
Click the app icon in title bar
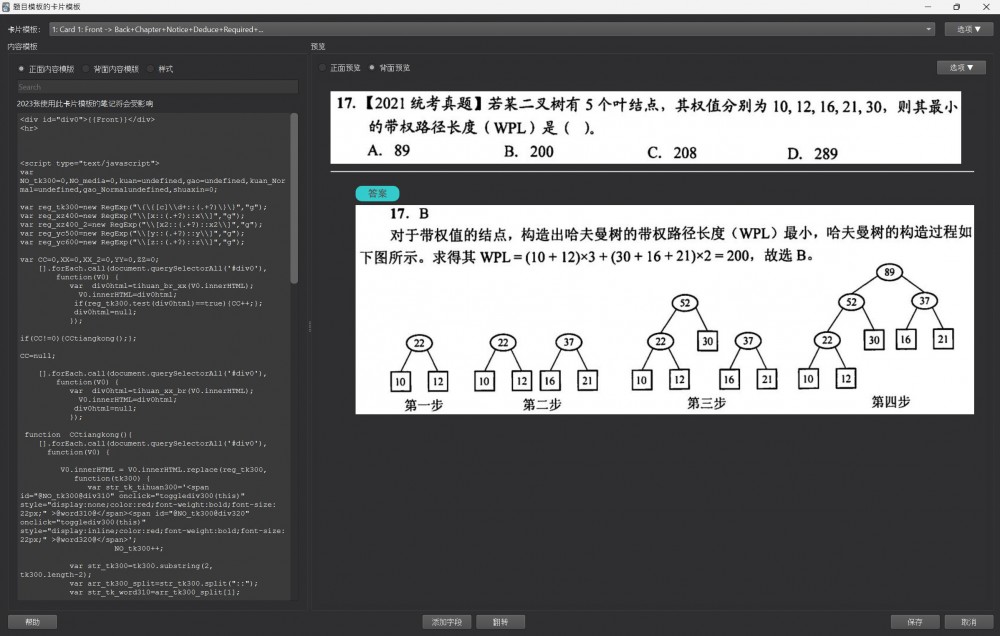tap(6, 6)
